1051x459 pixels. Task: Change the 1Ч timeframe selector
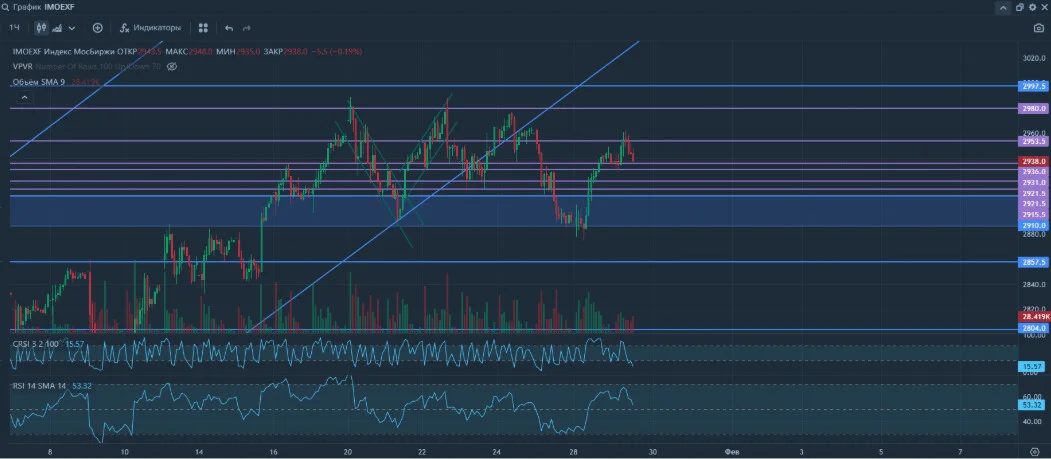pyautogui.click(x=15, y=28)
